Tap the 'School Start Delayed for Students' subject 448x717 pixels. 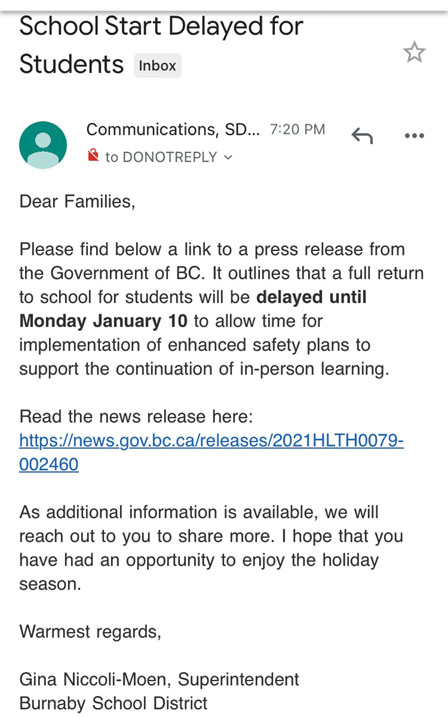coord(161,45)
